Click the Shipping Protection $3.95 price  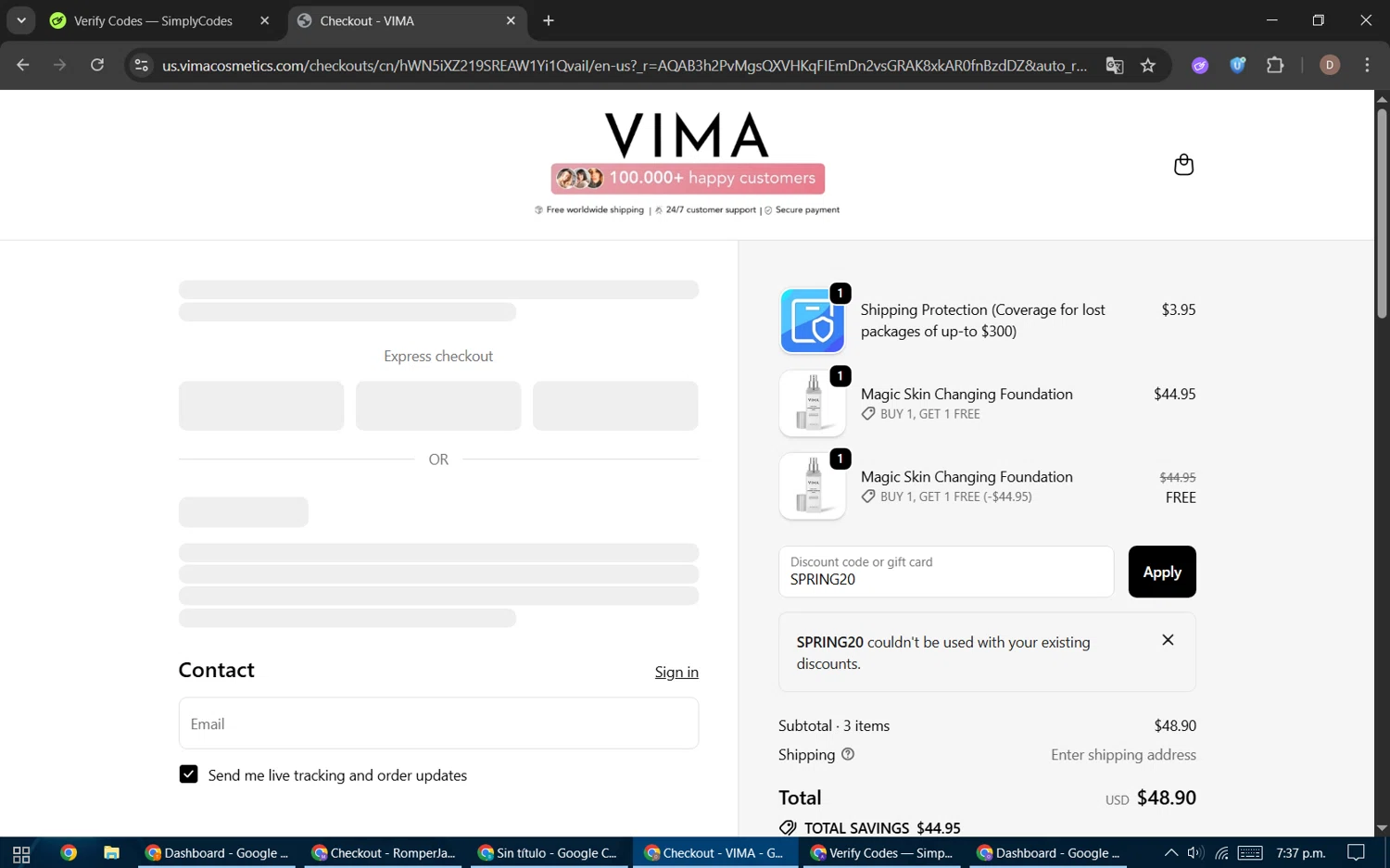click(1179, 310)
